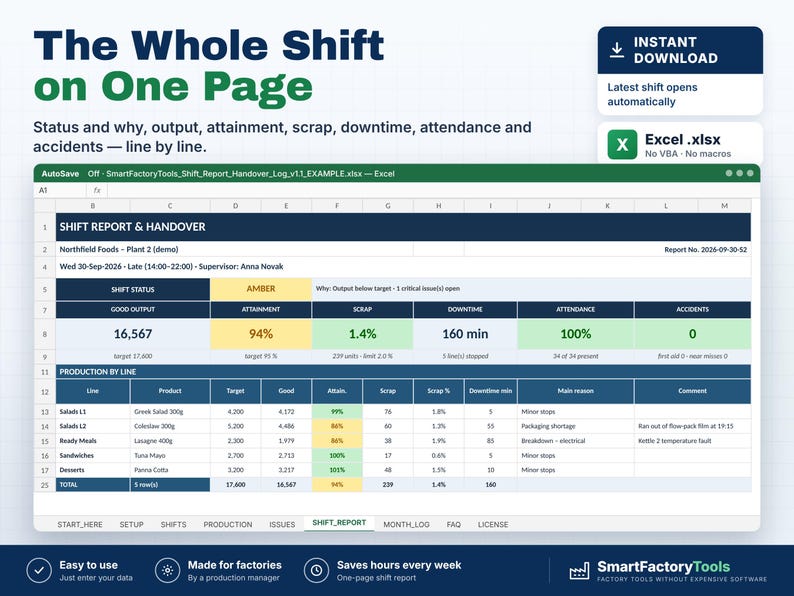Click the Name Box showing A1
Viewport: 794px width, 596px height.
pos(60,190)
